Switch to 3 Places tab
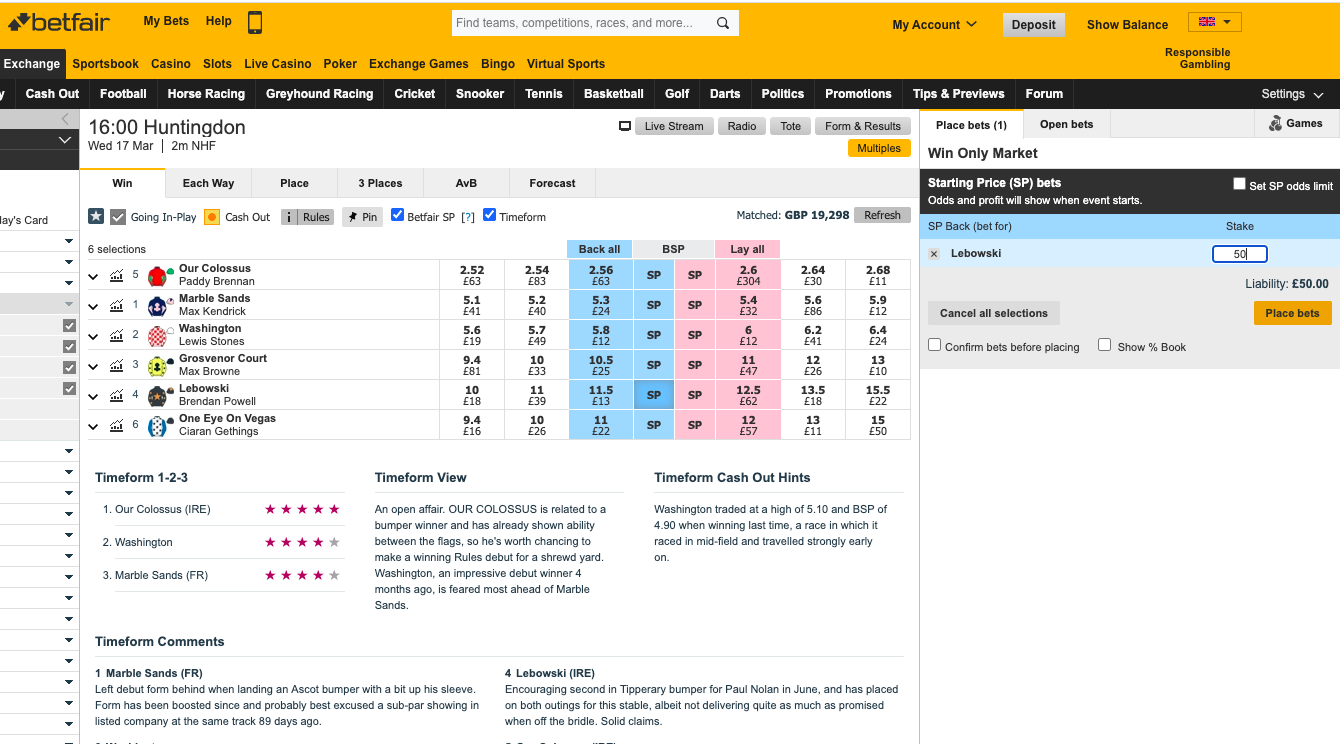This screenshot has width=1340, height=744. 380,183
